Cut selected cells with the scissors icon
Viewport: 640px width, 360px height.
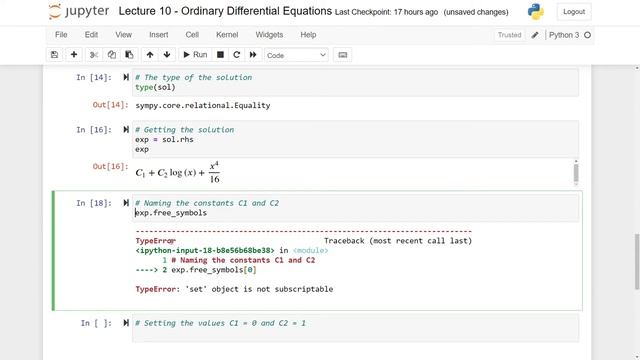tap(94, 55)
